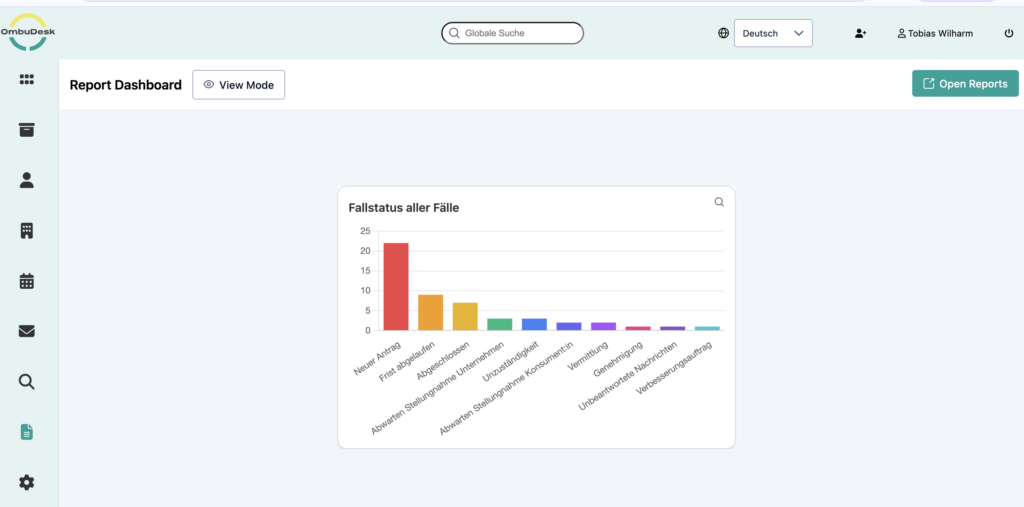Image resolution: width=1024 pixels, height=507 pixels.
Task: Click the add user icon
Action: (860, 33)
